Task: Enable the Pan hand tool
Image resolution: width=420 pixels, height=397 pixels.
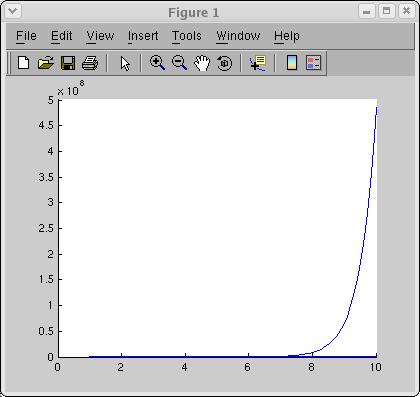Action: click(x=202, y=63)
